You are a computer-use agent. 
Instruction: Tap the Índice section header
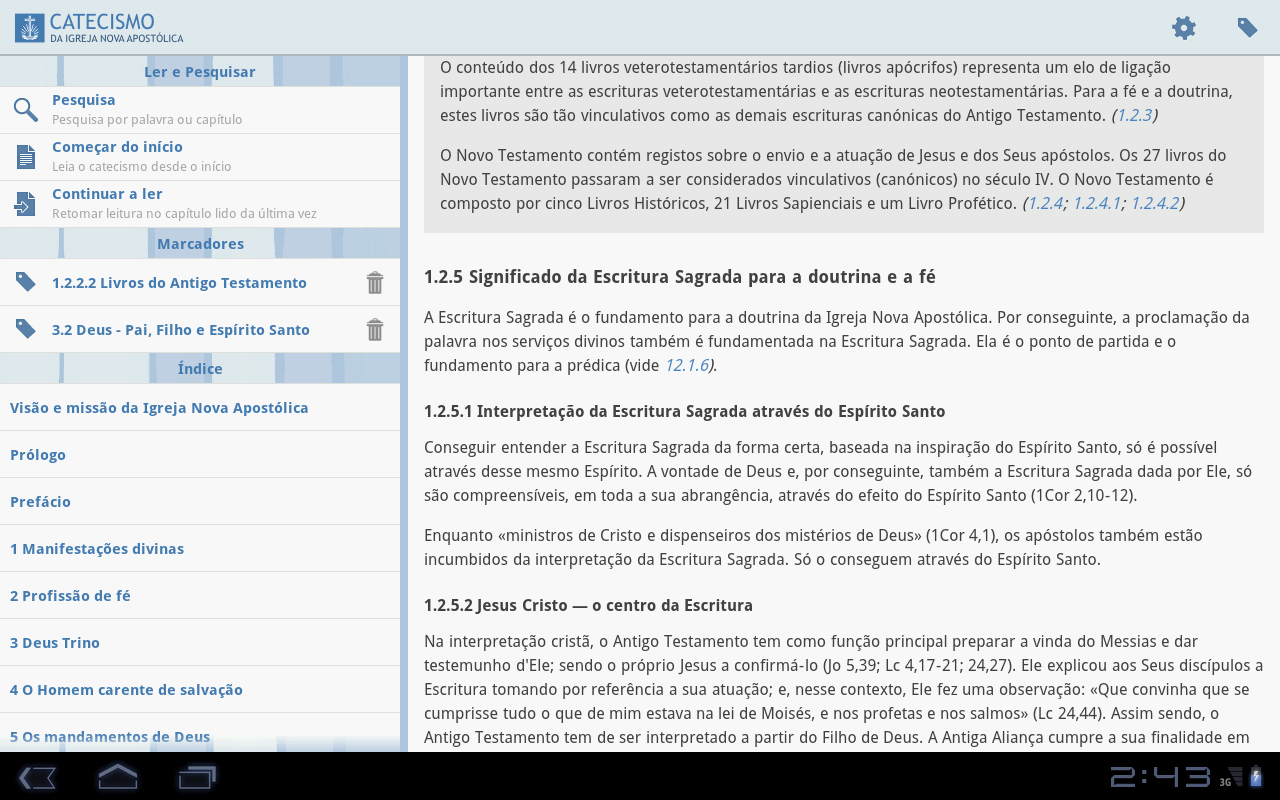pyautogui.click(x=200, y=369)
